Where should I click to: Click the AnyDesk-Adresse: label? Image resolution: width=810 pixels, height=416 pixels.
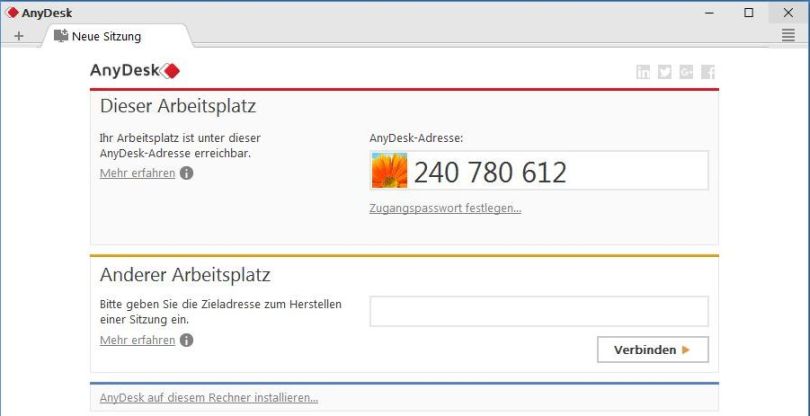(416, 138)
